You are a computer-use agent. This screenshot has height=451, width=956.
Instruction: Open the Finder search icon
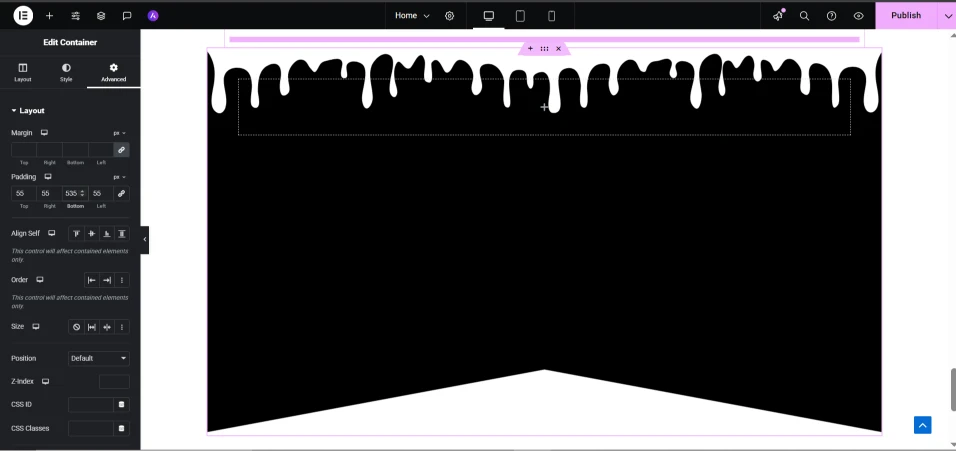[804, 16]
